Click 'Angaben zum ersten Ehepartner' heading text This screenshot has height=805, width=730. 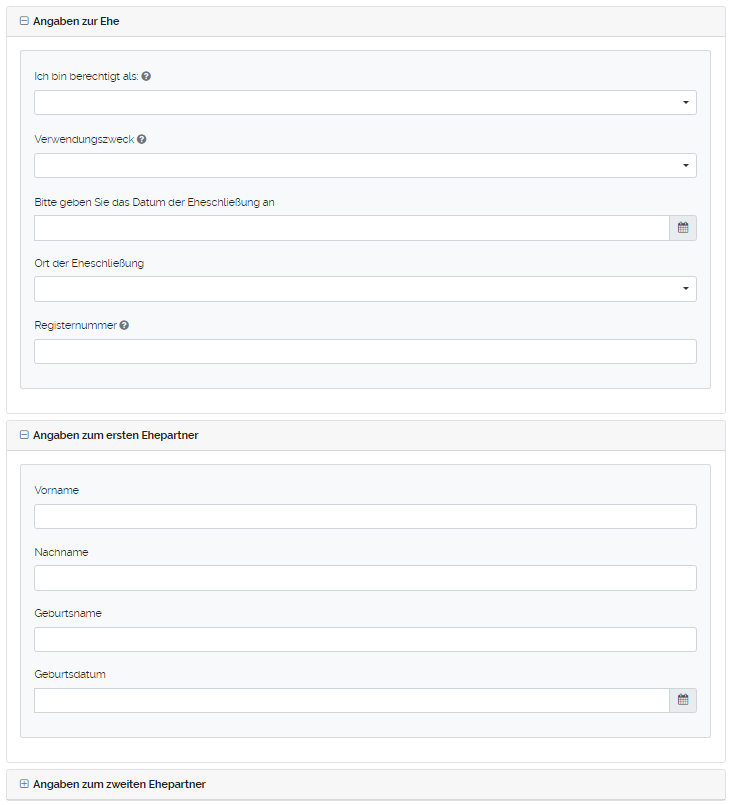click(115, 435)
